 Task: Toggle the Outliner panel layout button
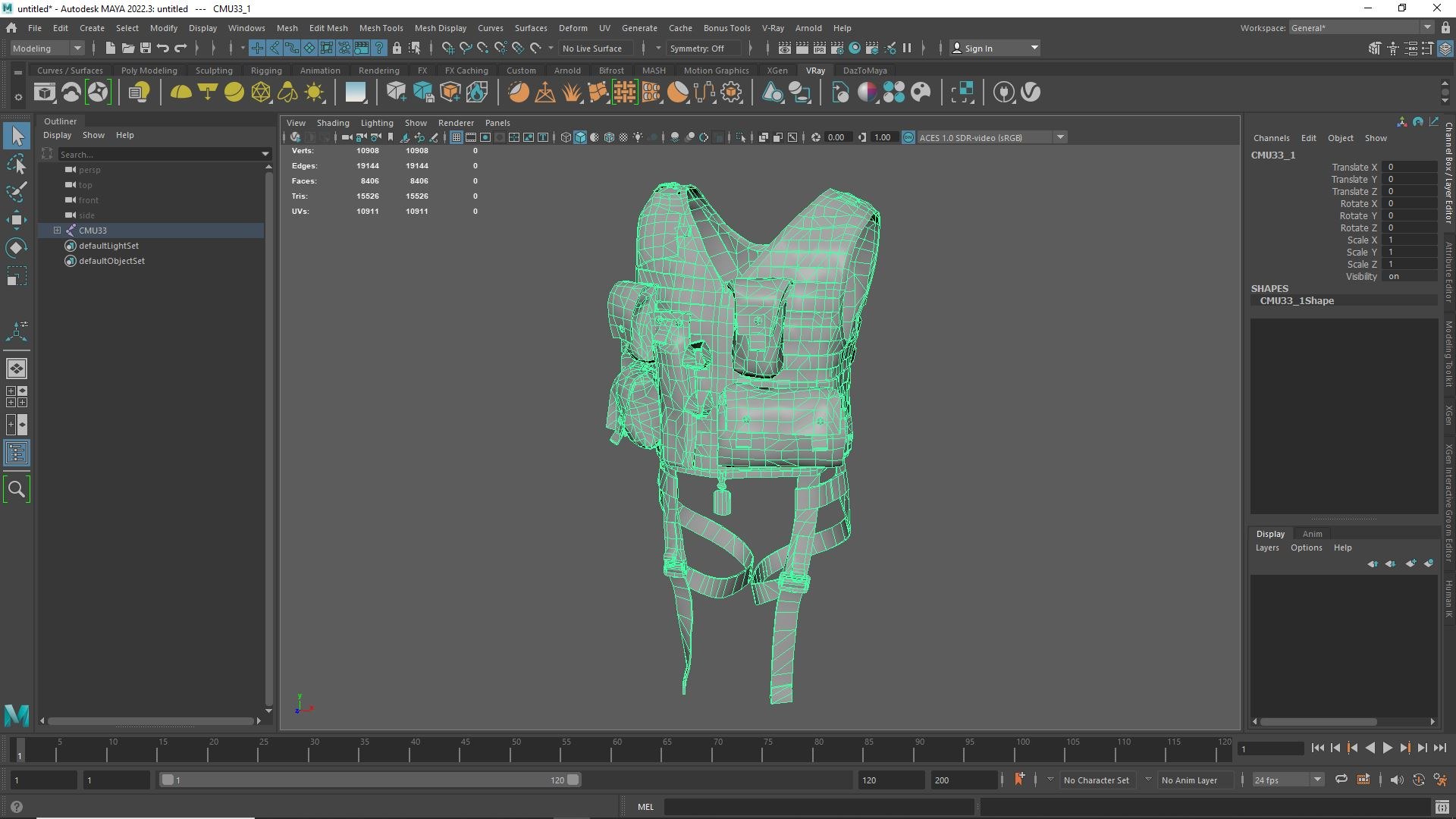click(17, 453)
